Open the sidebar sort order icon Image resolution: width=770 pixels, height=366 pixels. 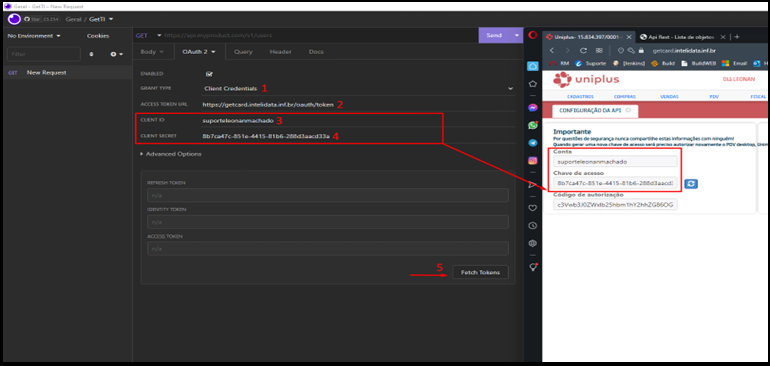(x=91, y=54)
